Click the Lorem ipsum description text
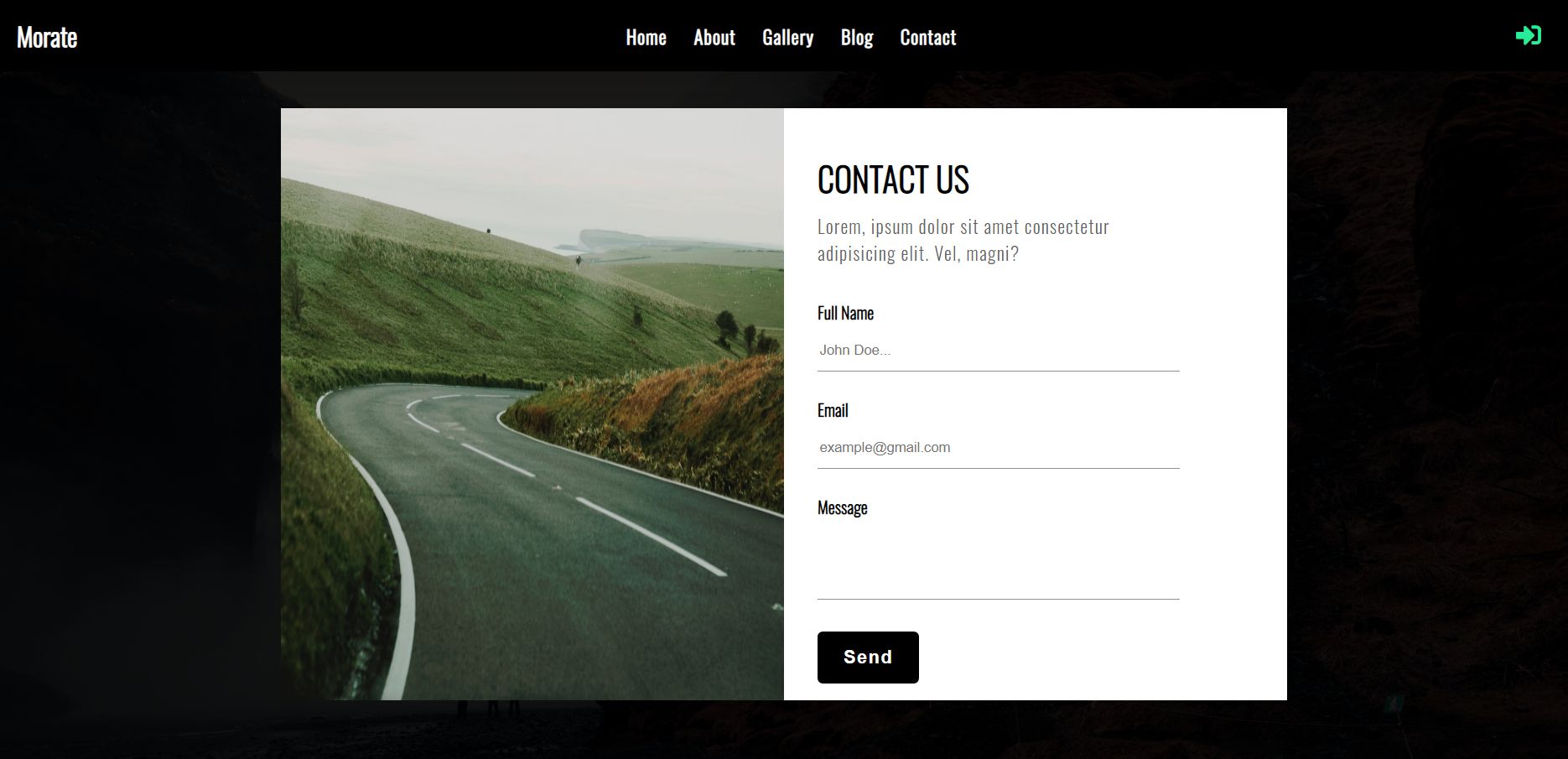1568x759 pixels. point(963,240)
